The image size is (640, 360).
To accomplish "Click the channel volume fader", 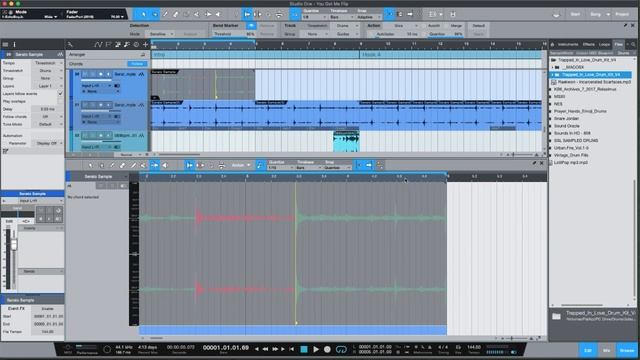I will click(14, 244).
